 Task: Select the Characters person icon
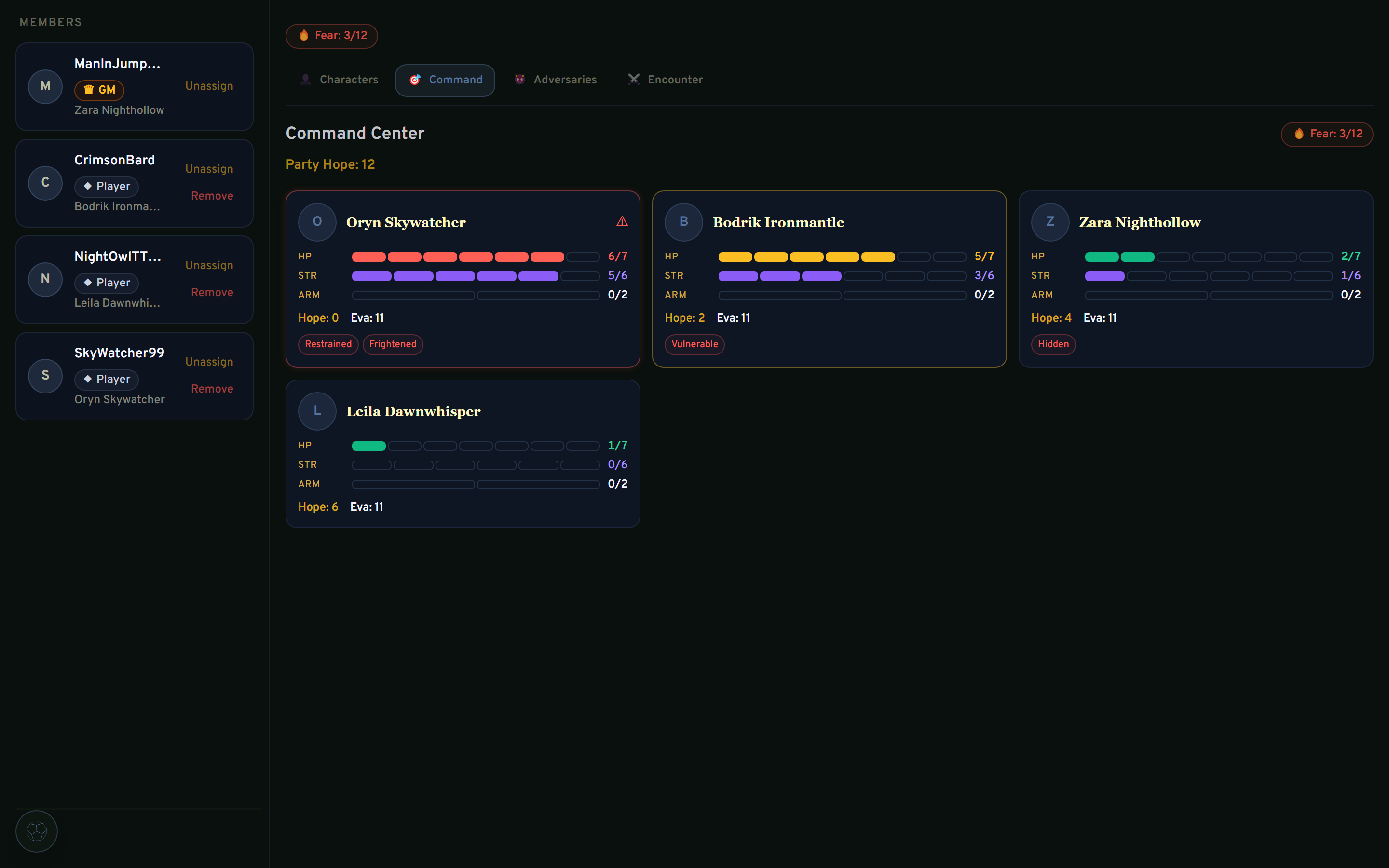(306, 79)
